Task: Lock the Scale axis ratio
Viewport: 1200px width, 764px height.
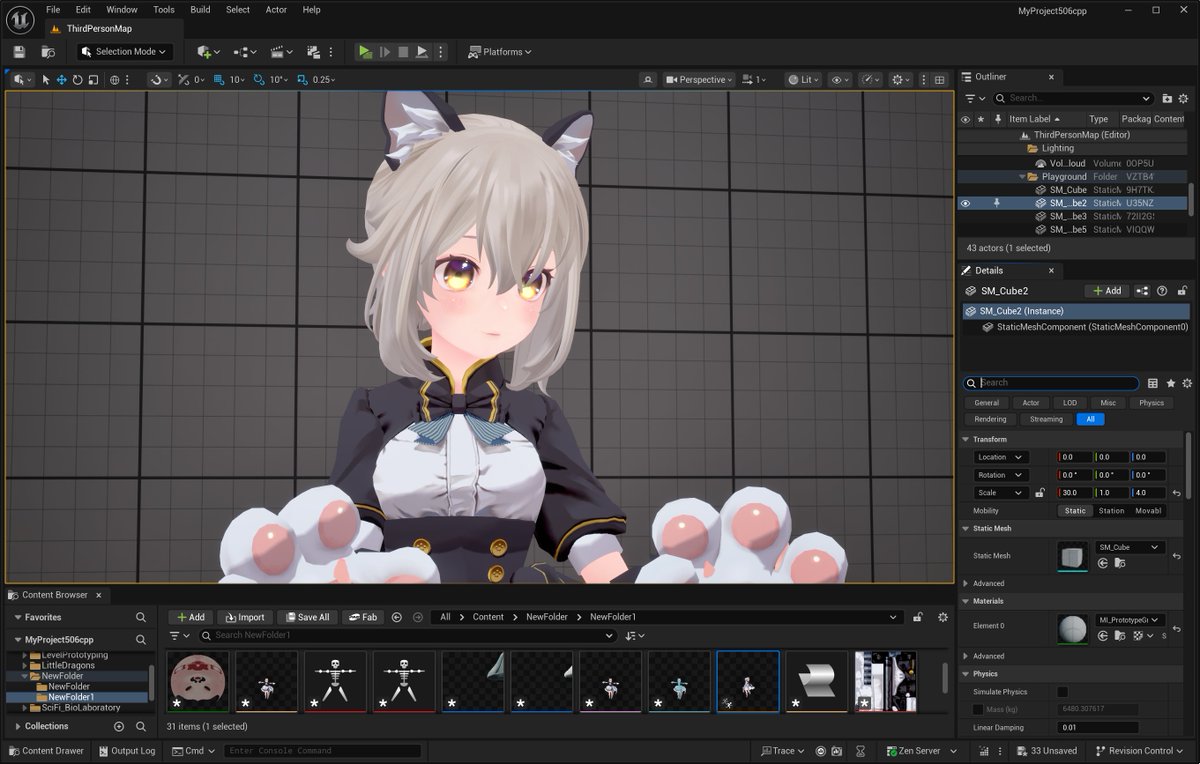Action: coord(1040,492)
